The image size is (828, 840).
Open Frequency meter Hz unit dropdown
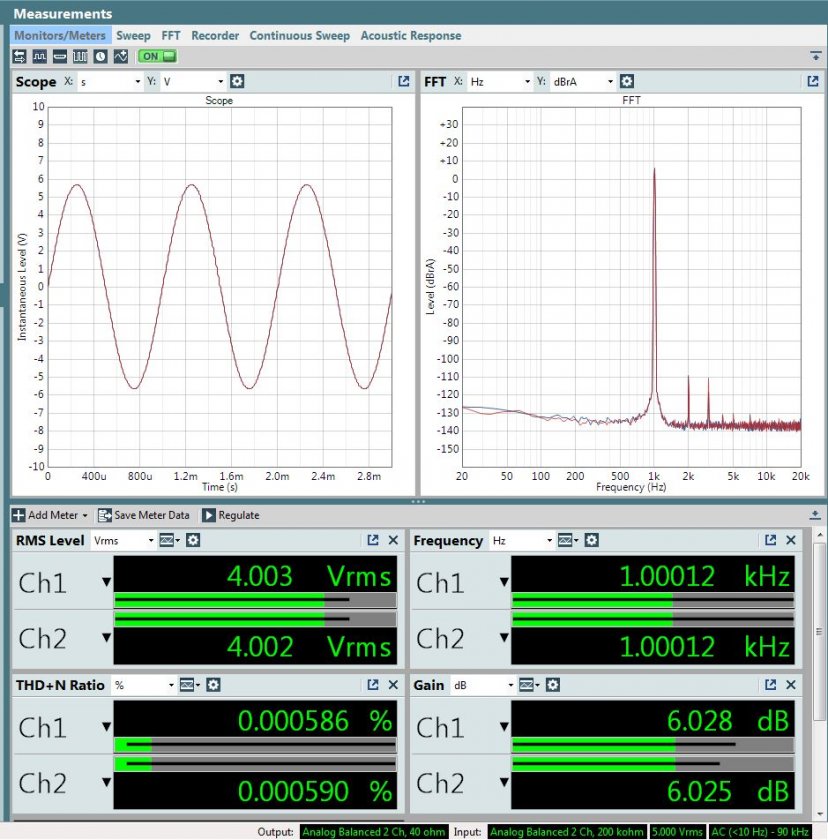pos(522,541)
